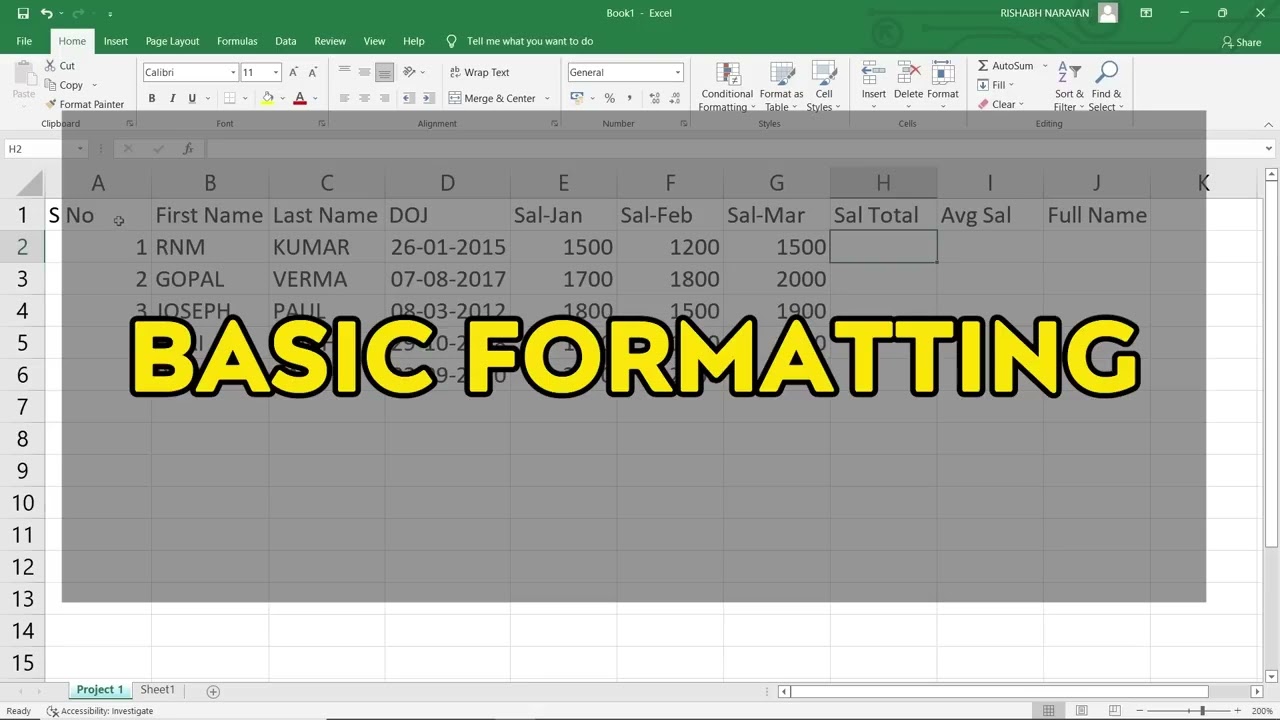
Task: Apply the red Font Color
Action: [x=299, y=98]
